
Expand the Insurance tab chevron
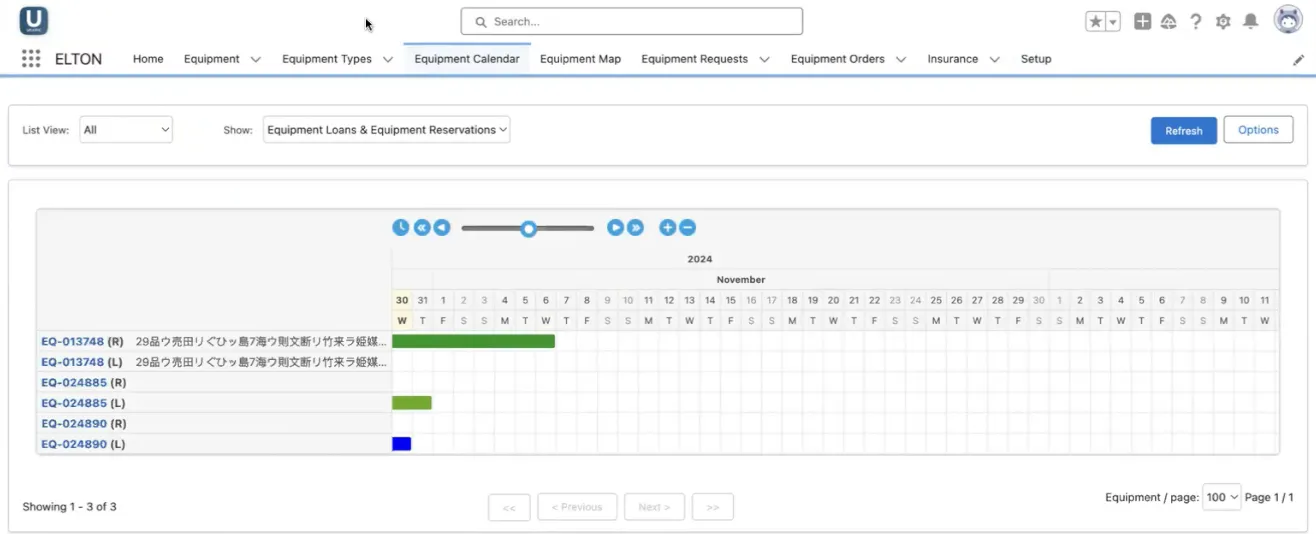point(995,59)
